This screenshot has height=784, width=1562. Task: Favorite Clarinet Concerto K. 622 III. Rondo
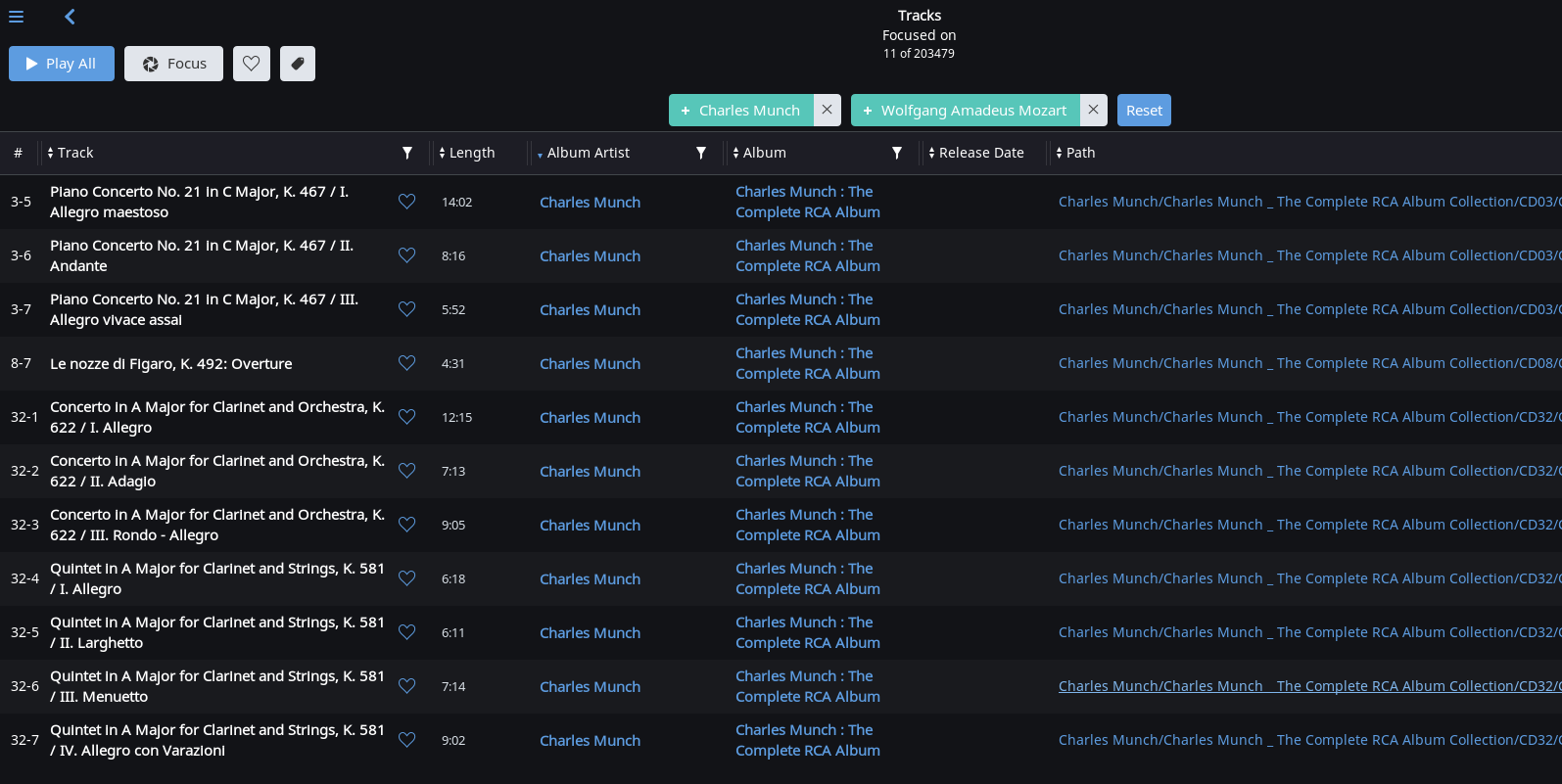click(x=407, y=525)
